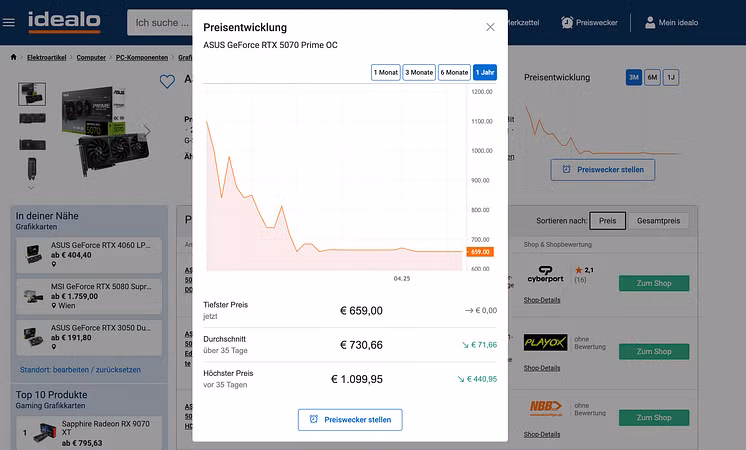Select the 6 Monate time range
This screenshot has height=450, width=746.
coord(454,72)
